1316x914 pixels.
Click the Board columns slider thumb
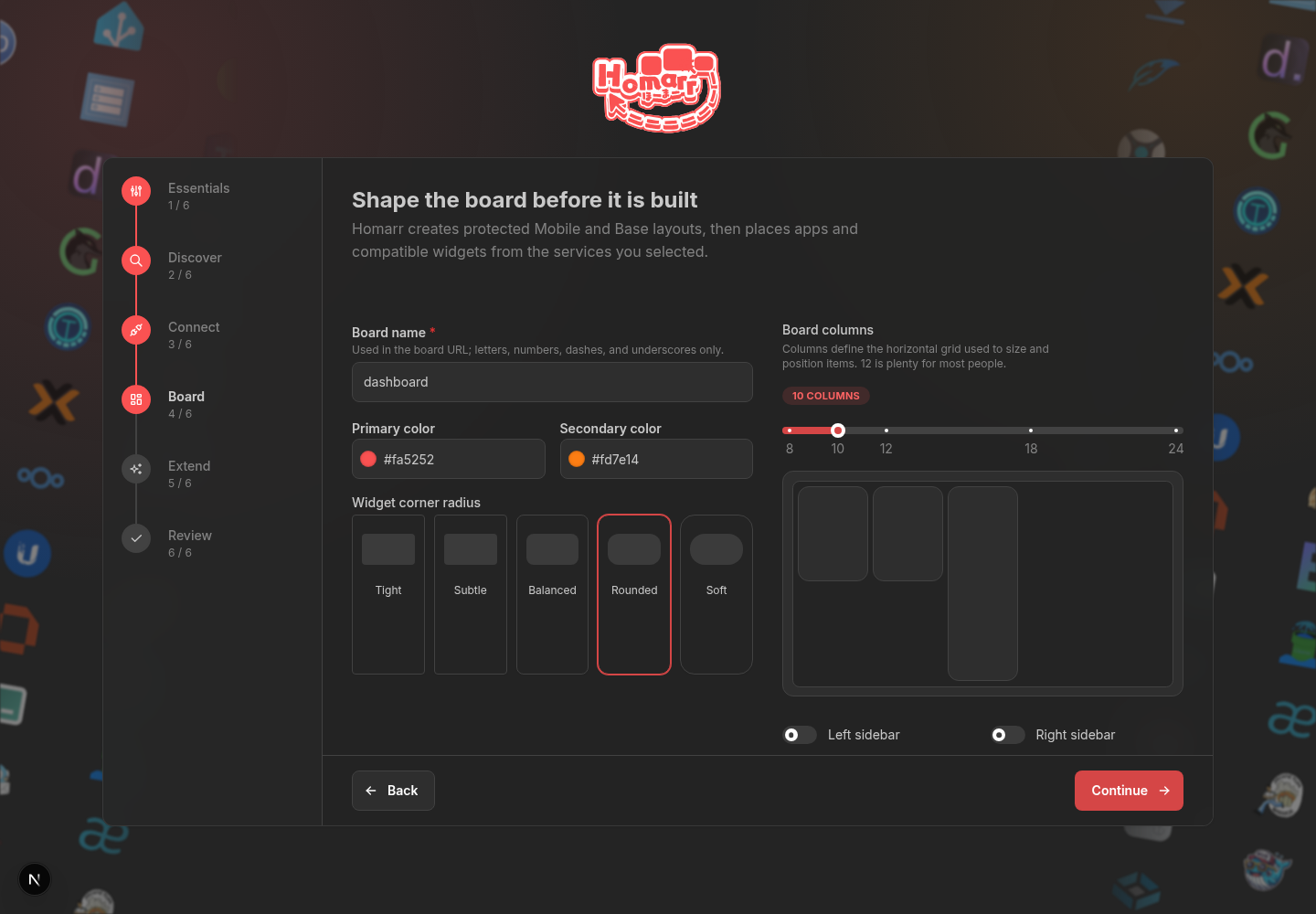pos(838,430)
